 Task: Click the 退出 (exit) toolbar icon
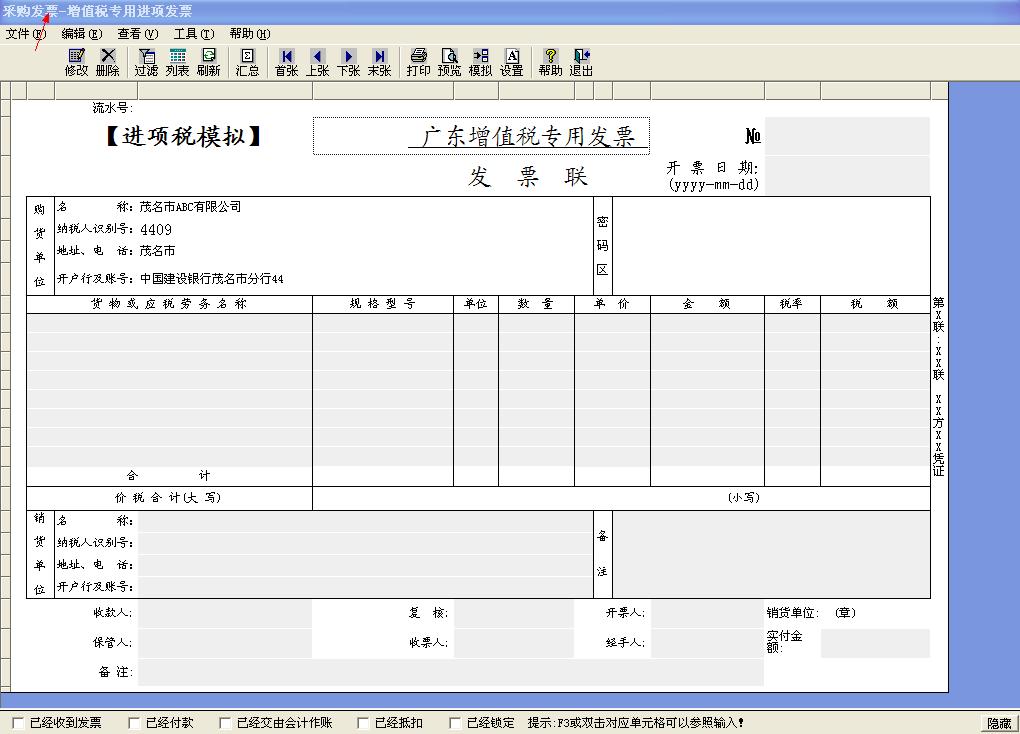click(x=582, y=62)
